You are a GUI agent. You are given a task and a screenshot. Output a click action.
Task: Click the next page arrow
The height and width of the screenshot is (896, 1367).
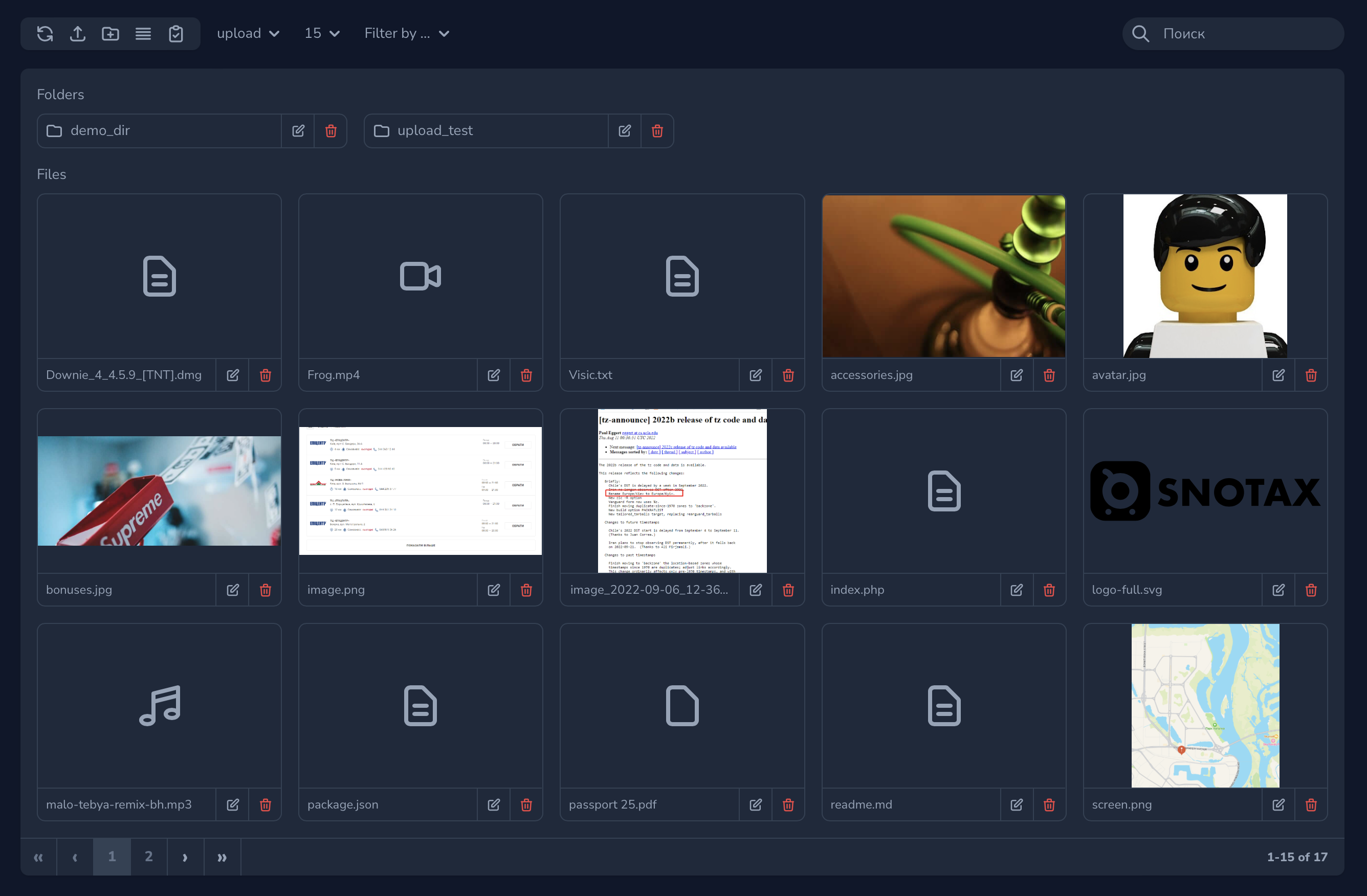tap(185, 857)
